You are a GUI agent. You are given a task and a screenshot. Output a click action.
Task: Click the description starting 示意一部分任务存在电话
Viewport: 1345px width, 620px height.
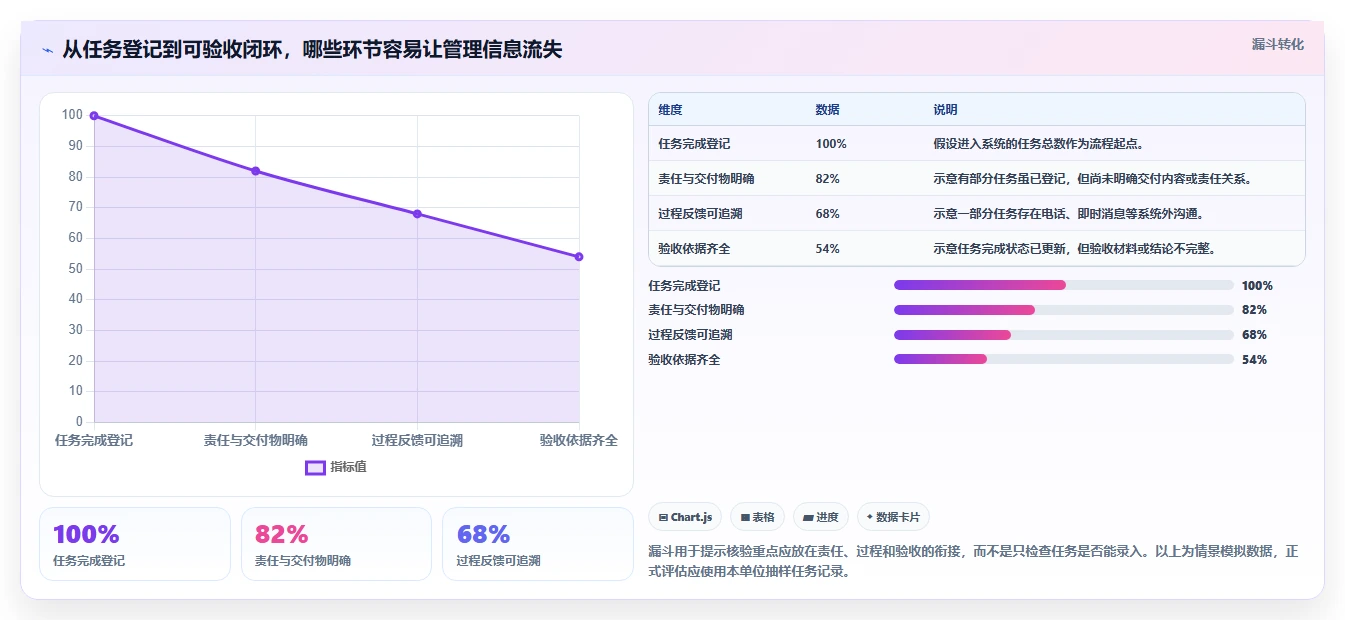tap(1069, 214)
